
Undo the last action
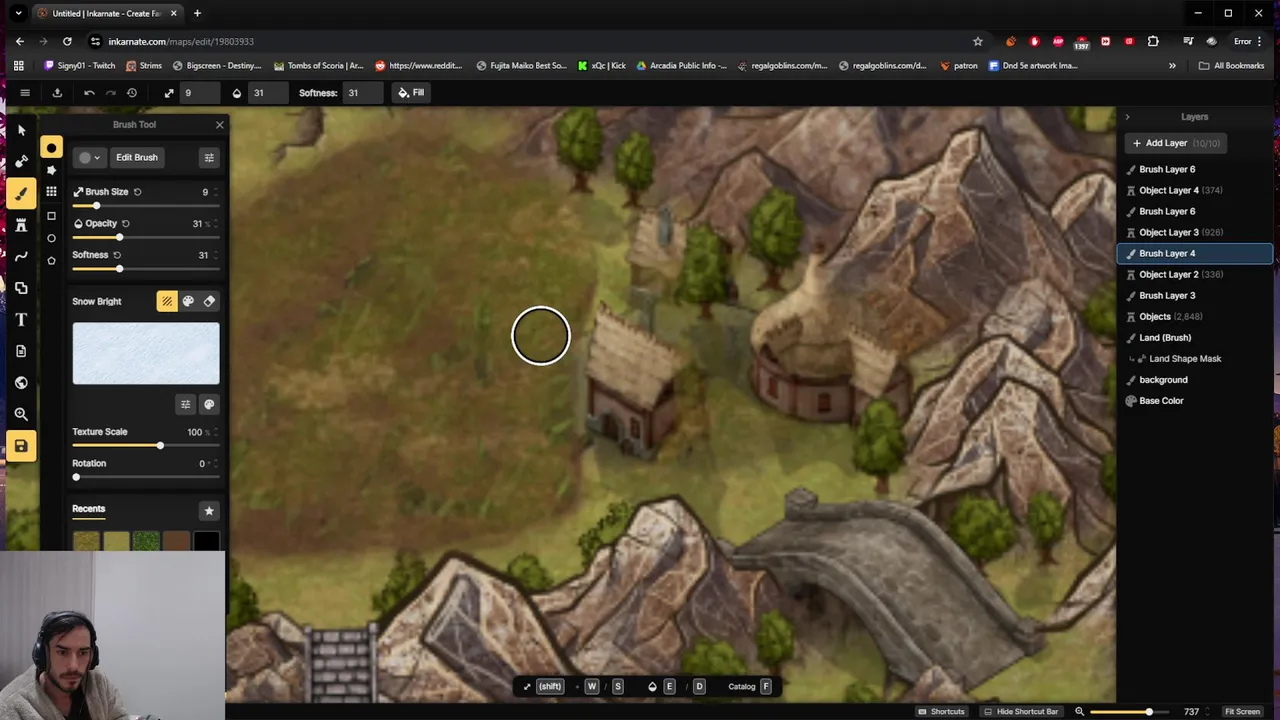click(89, 93)
